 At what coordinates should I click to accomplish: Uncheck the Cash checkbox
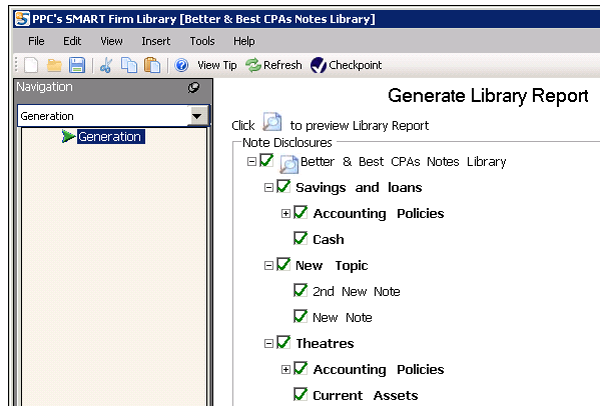[301, 239]
